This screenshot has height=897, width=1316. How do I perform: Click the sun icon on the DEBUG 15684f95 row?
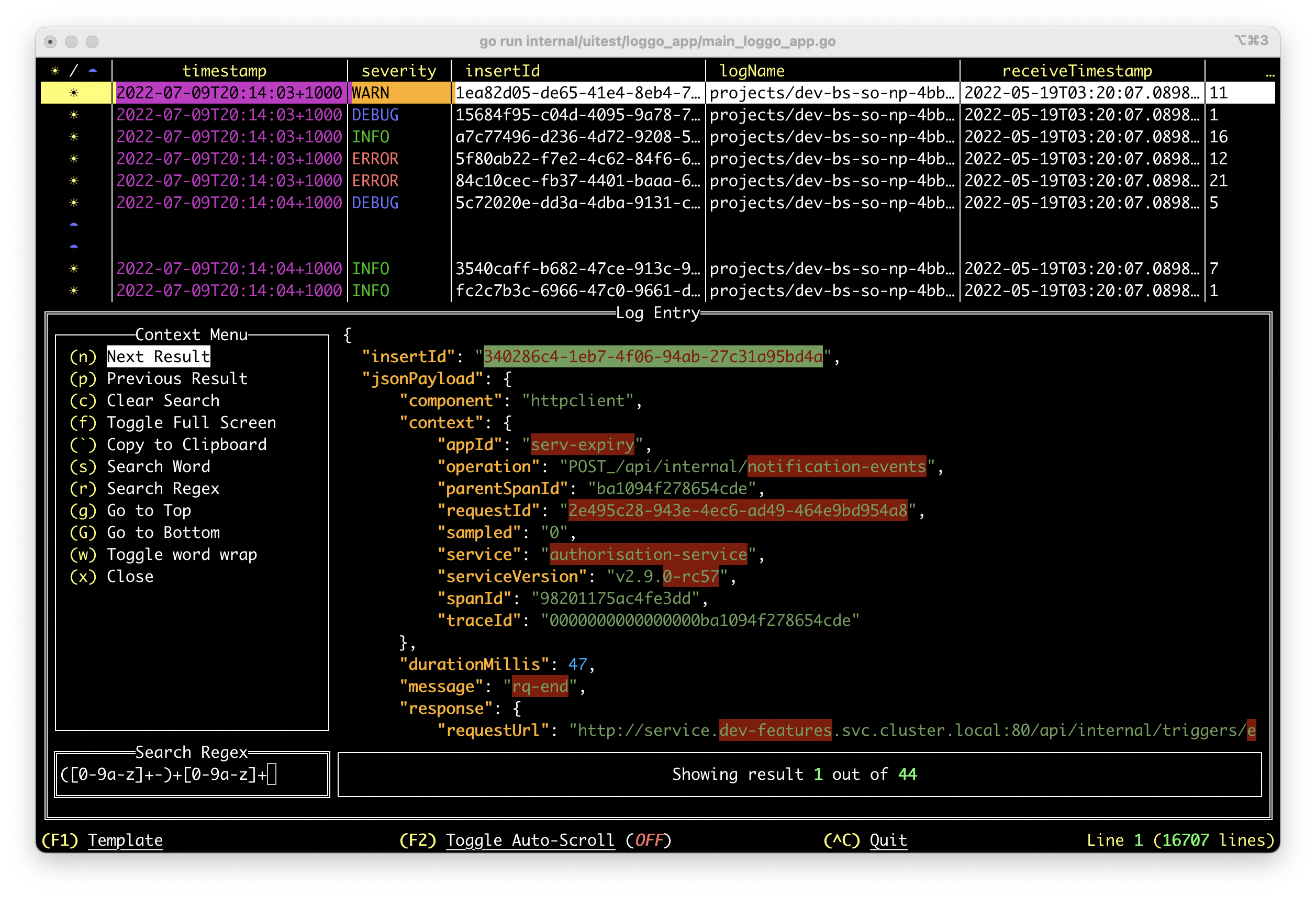coord(74,115)
